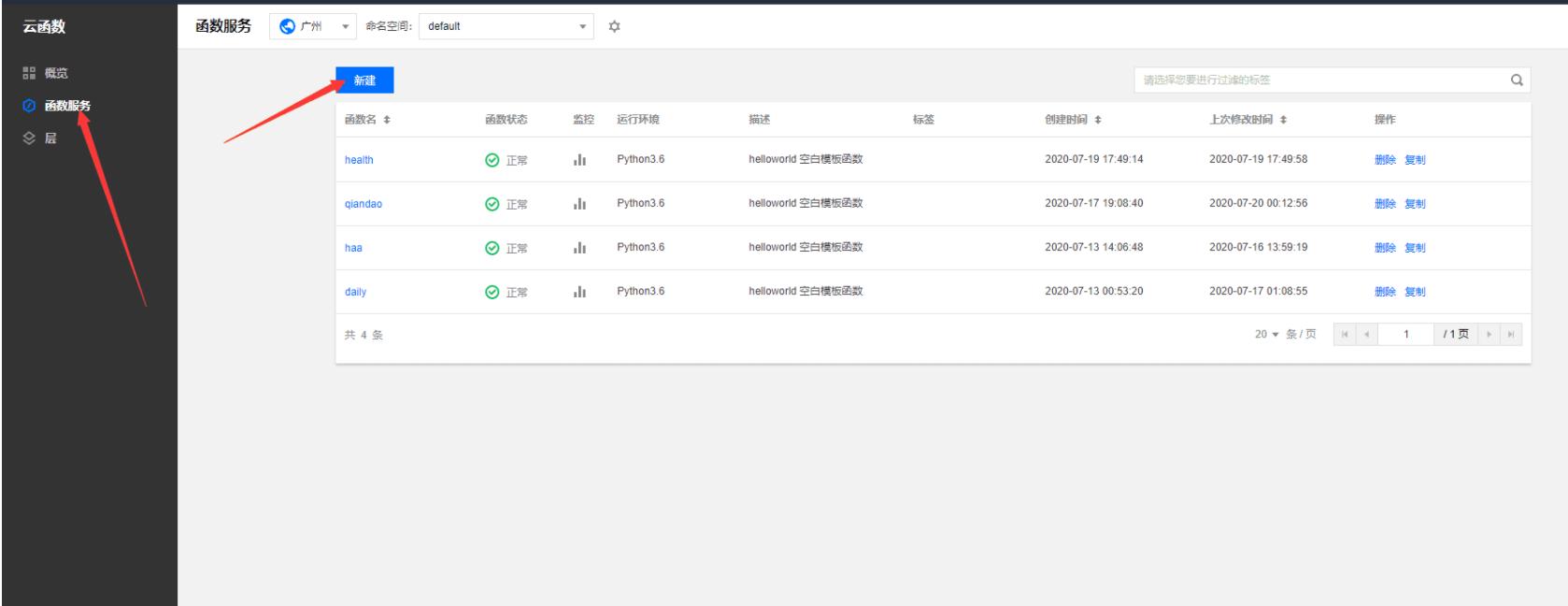1568x606 pixels.
Task: Copy the qiandao function
Action: (1415, 204)
